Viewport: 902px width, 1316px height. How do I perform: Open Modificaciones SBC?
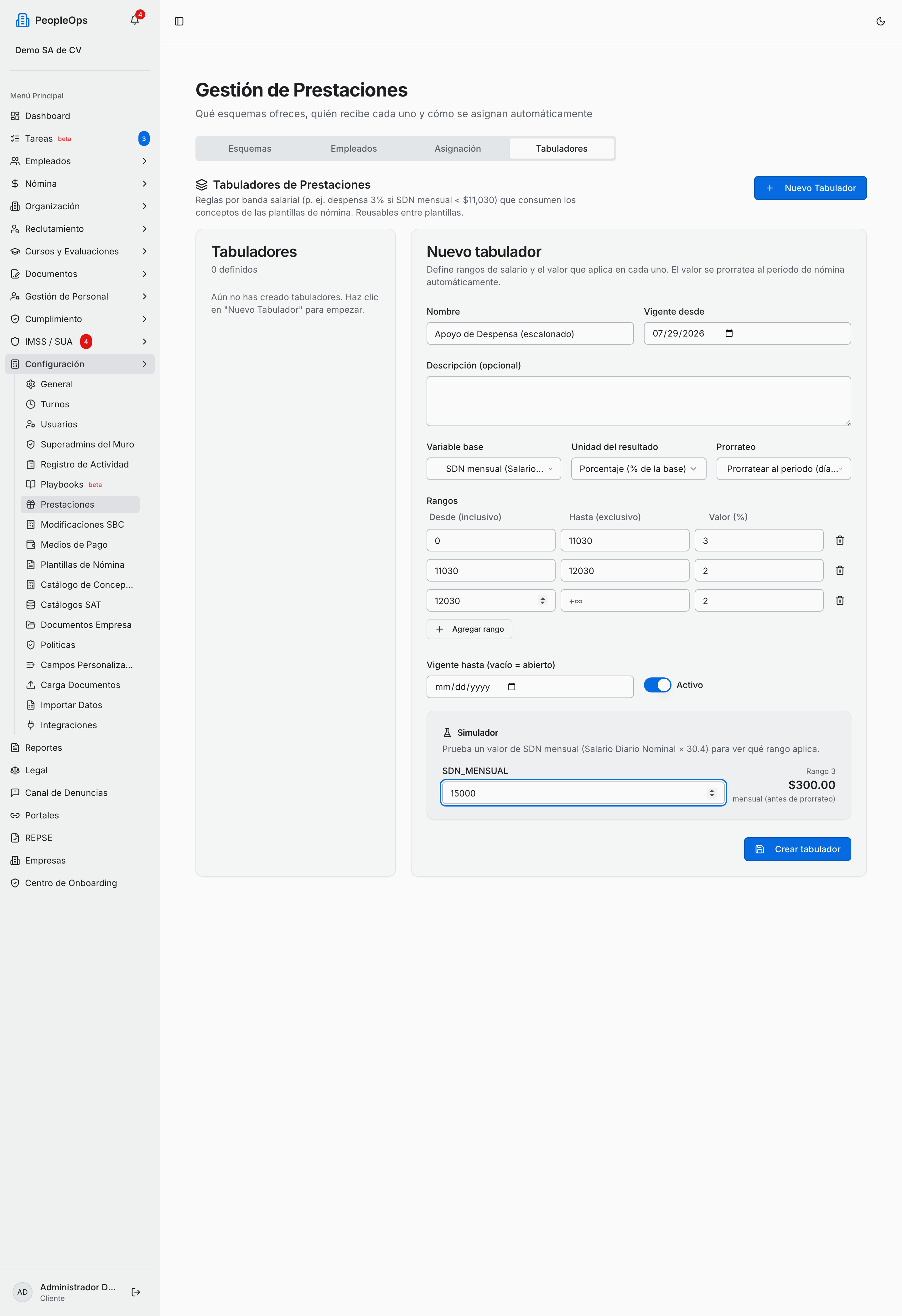(x=80, y=524)
